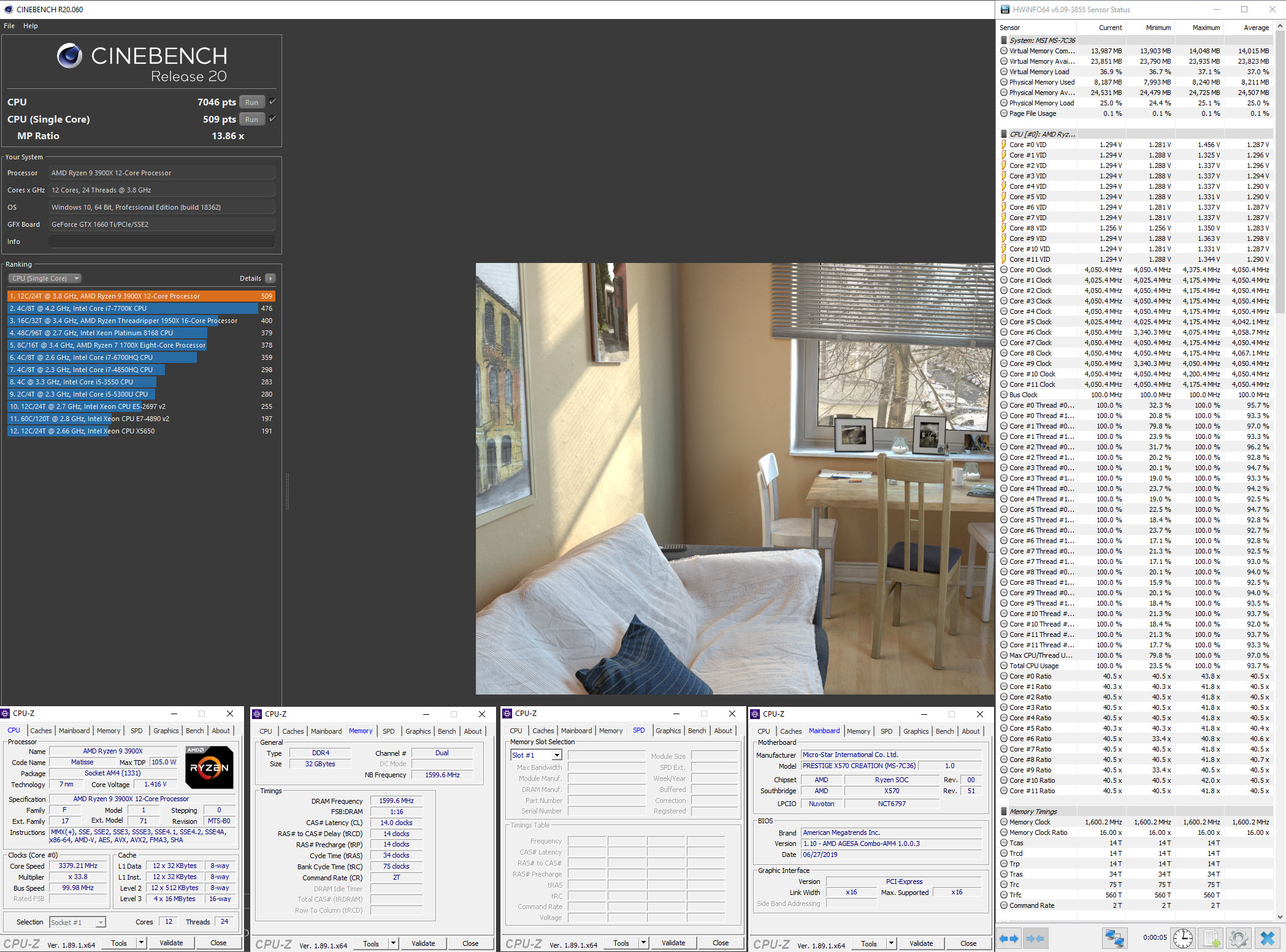
Task: Click sensor icon beside Memory Clock Ratio
Action: (1004, 832)
